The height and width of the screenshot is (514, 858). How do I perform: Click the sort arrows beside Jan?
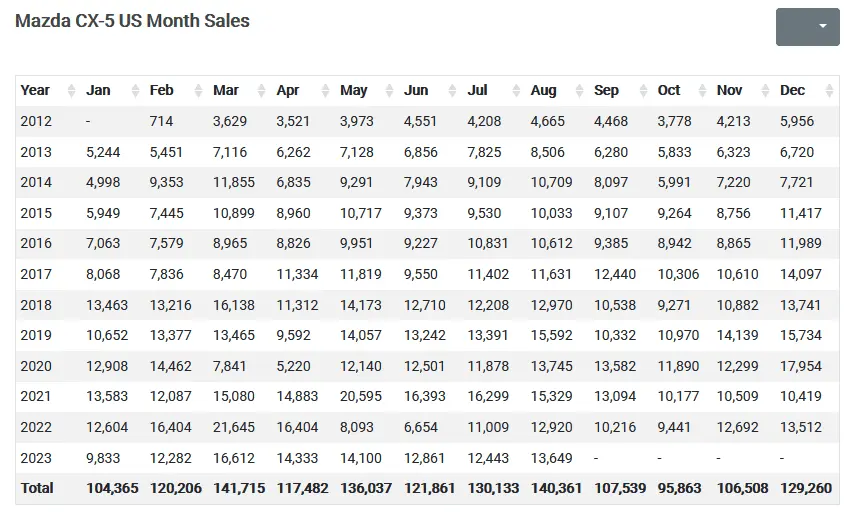click(x=135, y=91)
